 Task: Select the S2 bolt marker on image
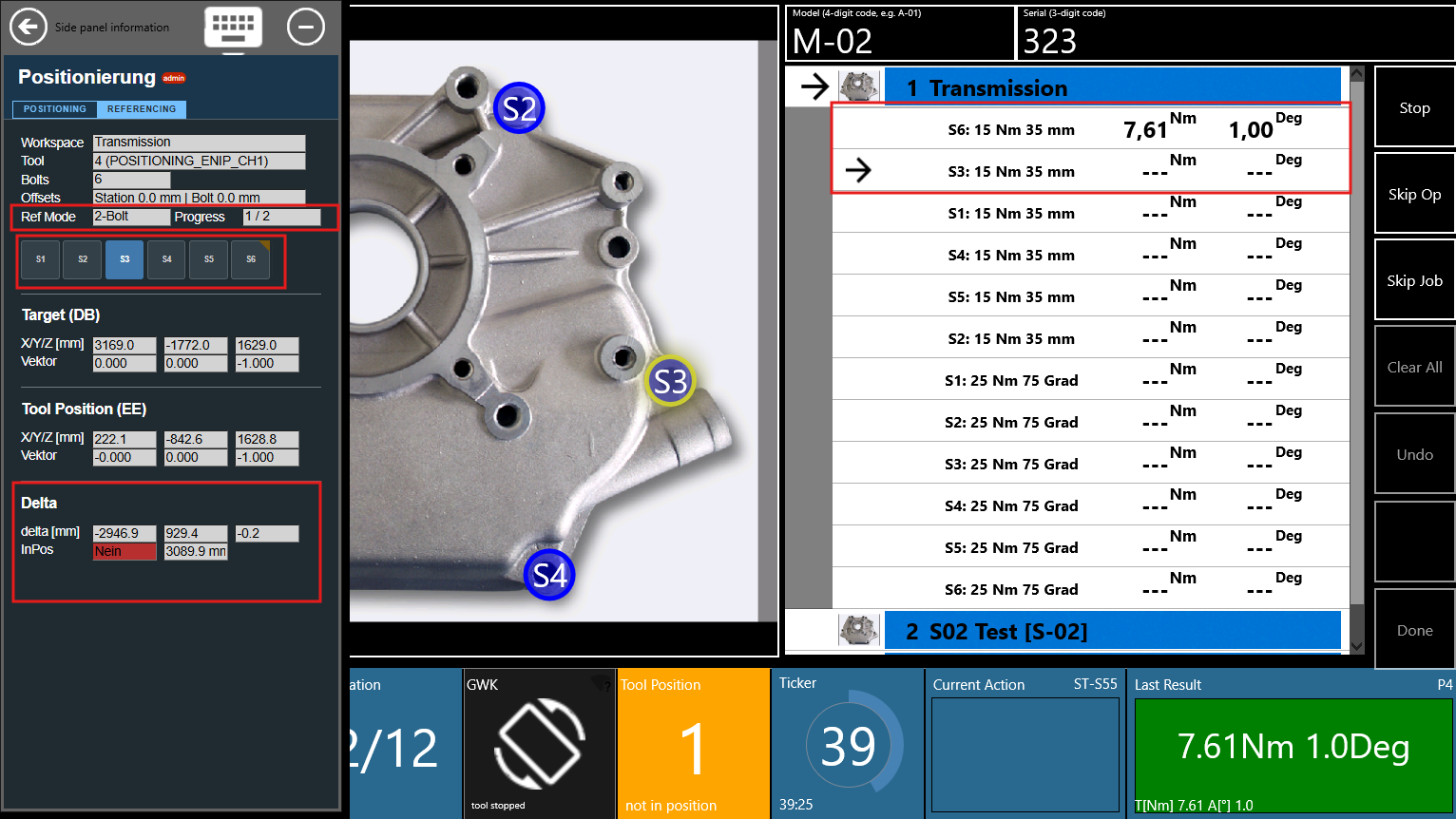pyautogui.click(x=519, y=108)
